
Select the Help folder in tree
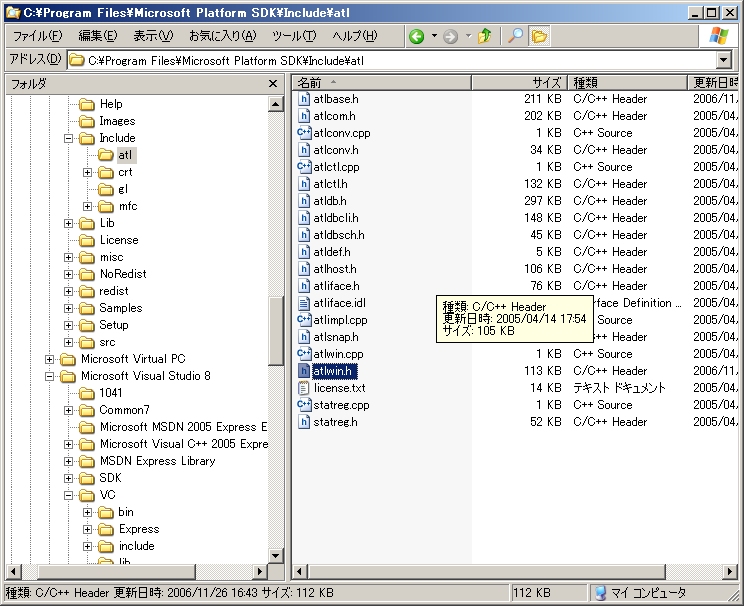pos(111,104)
